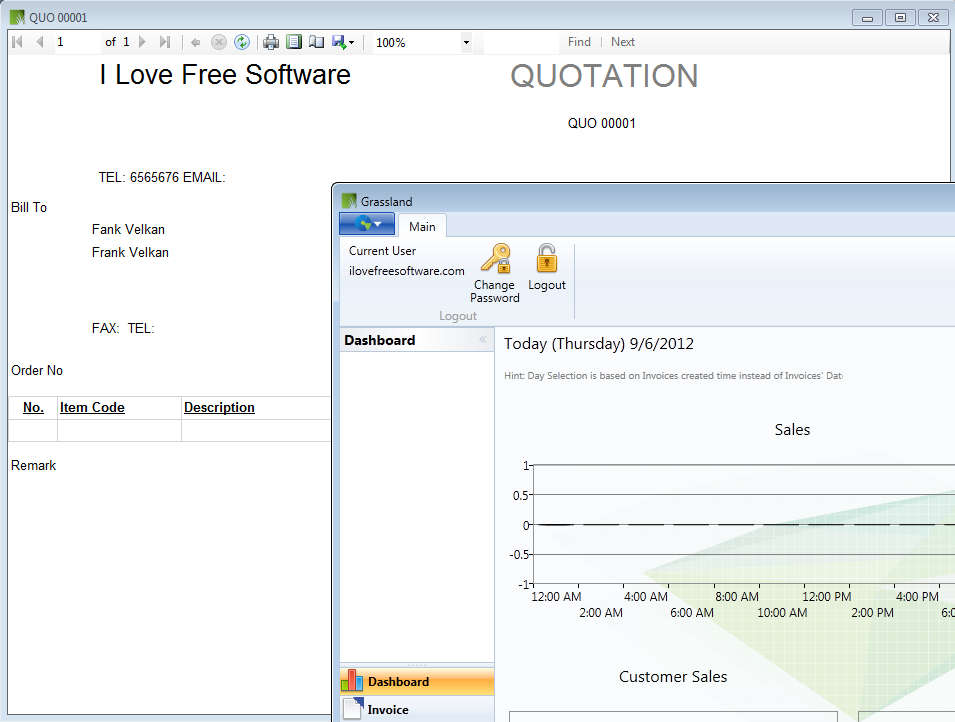Click the I Love Free Software heading
The image size is (955, 722).
click(225, 75)
